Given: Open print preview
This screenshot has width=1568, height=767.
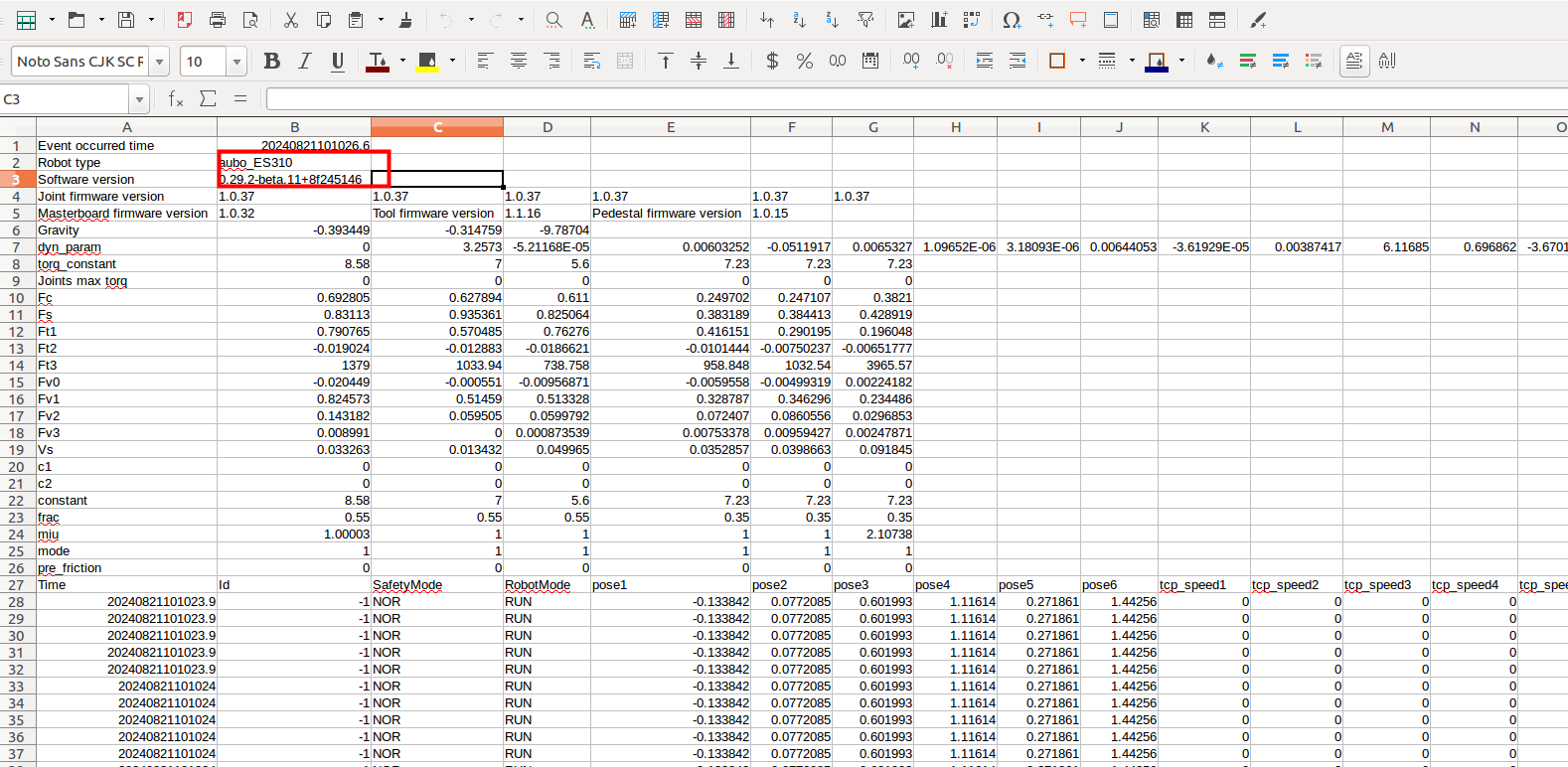Looking at the screenshot, I should [x=250, y=20].
